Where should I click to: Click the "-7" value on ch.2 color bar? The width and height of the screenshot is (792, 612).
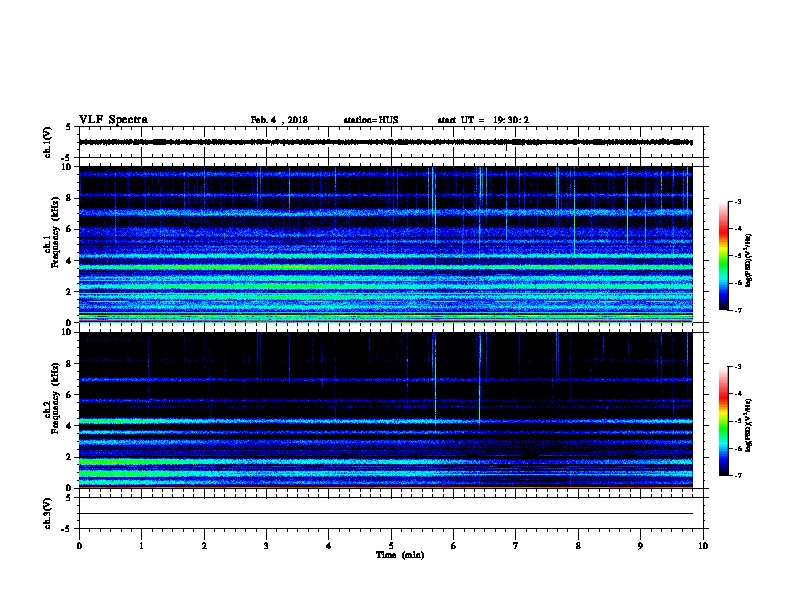[737, 475]
